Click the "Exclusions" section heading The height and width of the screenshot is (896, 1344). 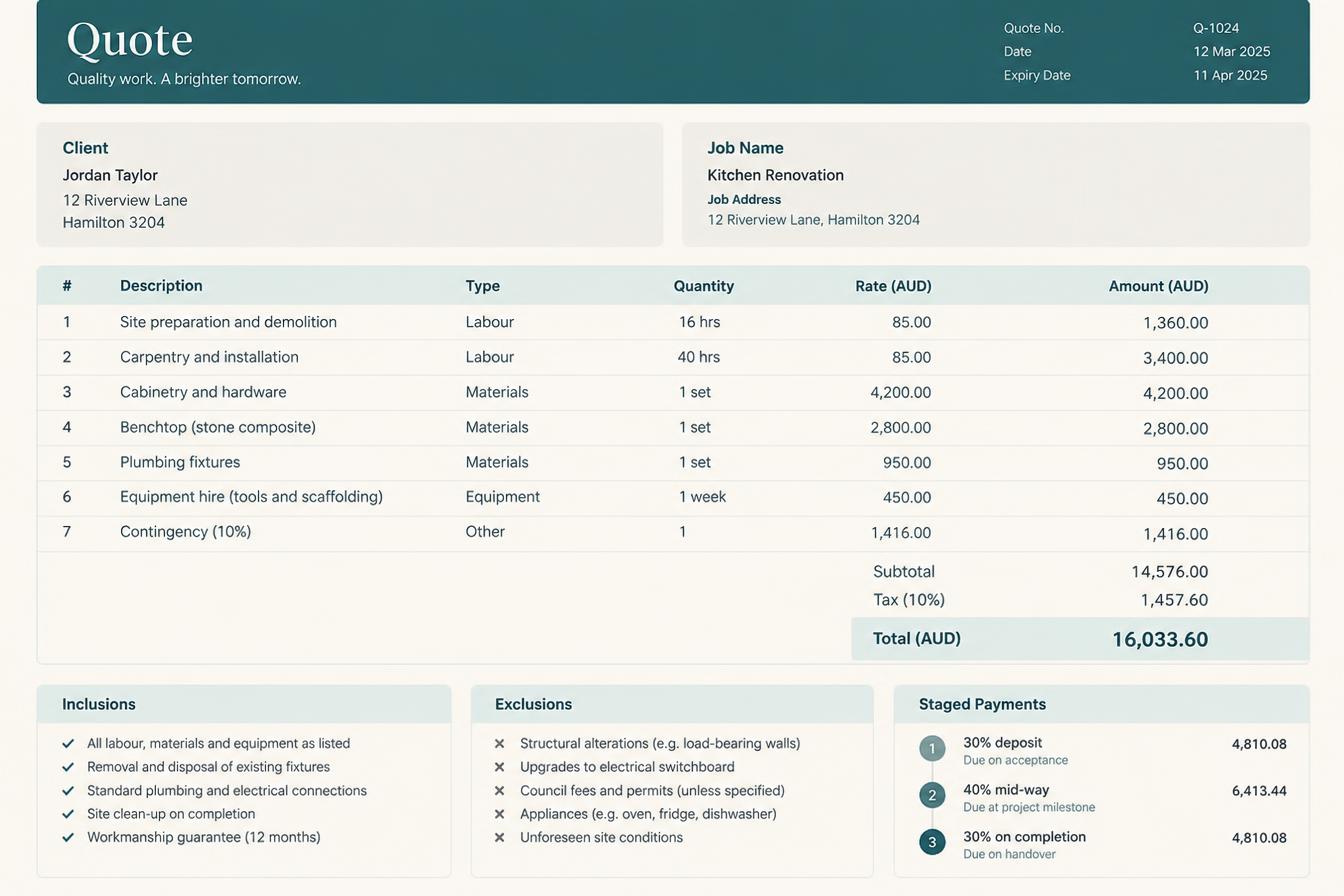[534, 704]
